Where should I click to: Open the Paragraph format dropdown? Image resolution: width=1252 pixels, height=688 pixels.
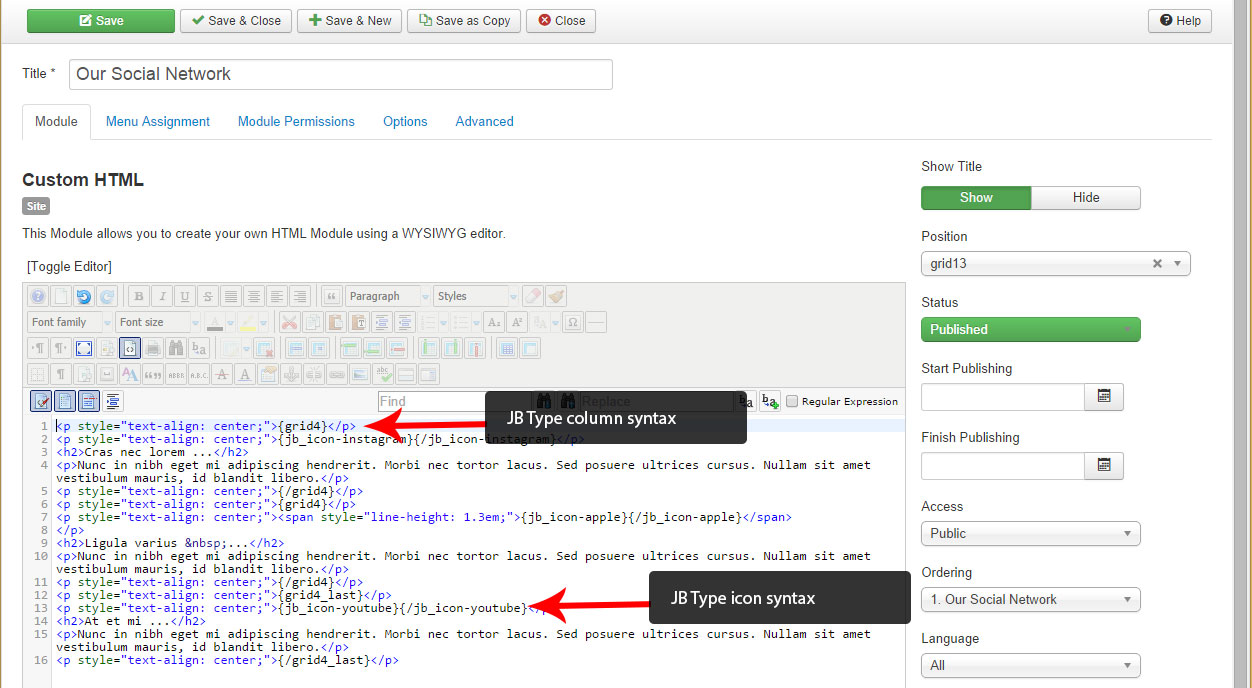pyautogui.click(x=388, y=296)
